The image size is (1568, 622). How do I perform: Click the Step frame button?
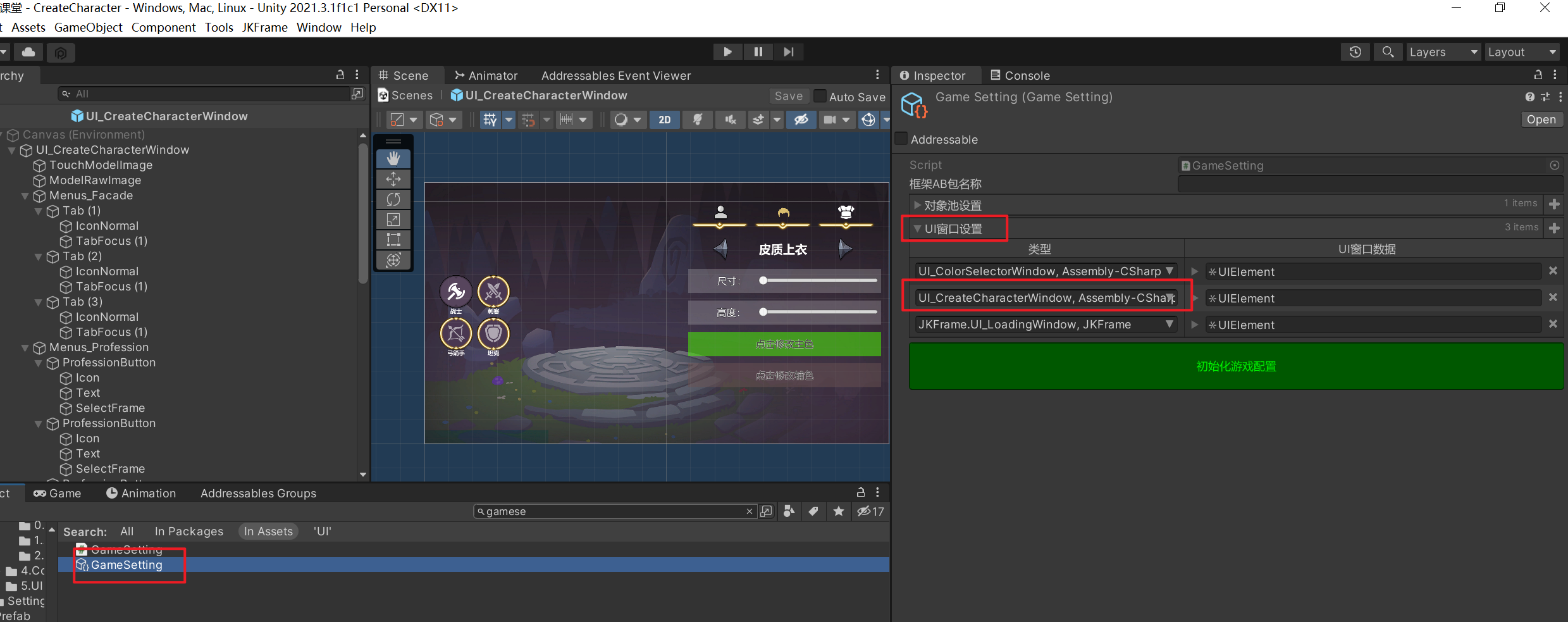pos(789,52)
